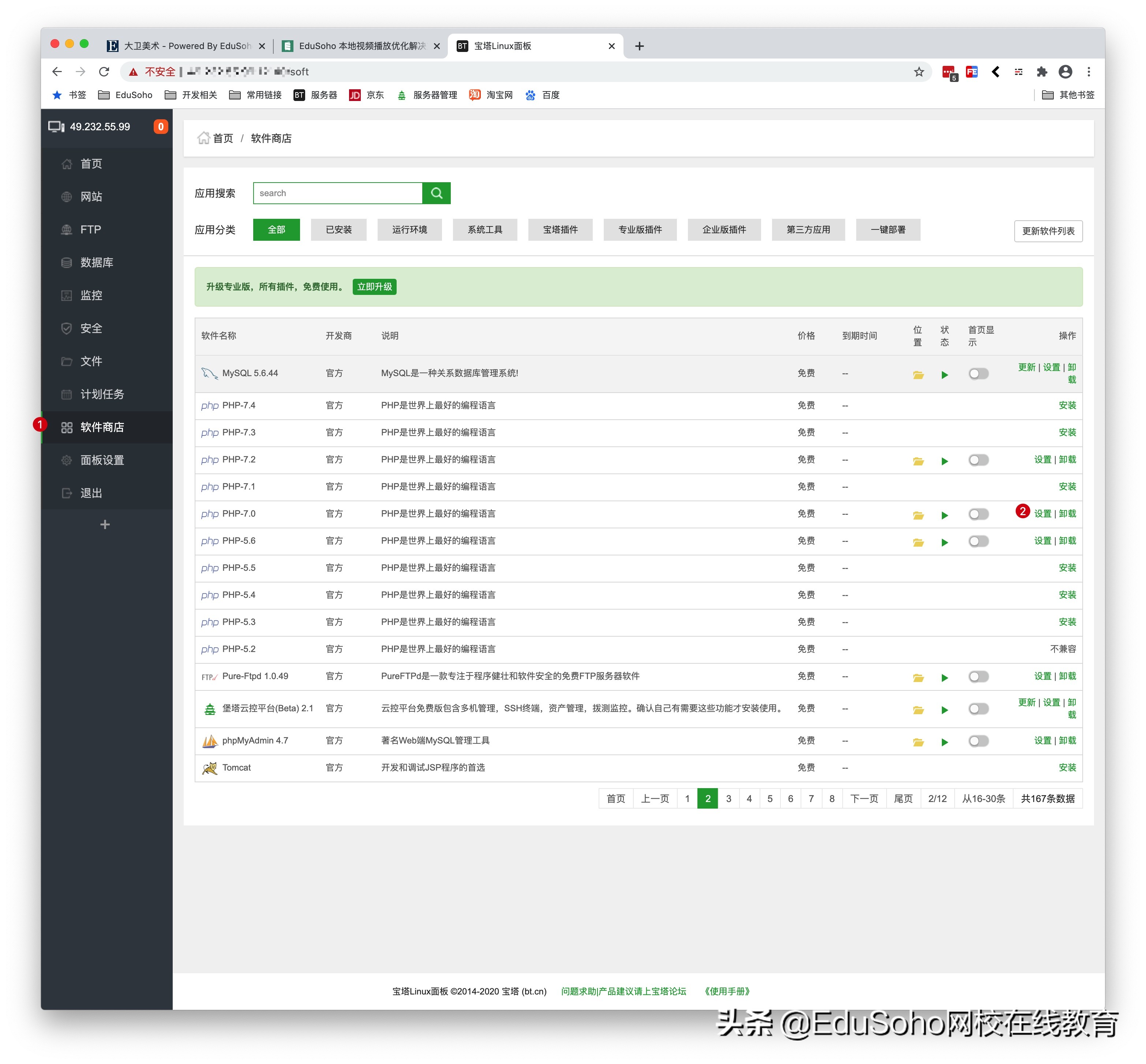Click the 更新软件列表 button
Screen dimensions: 1146x1064
coord(1048,231)
